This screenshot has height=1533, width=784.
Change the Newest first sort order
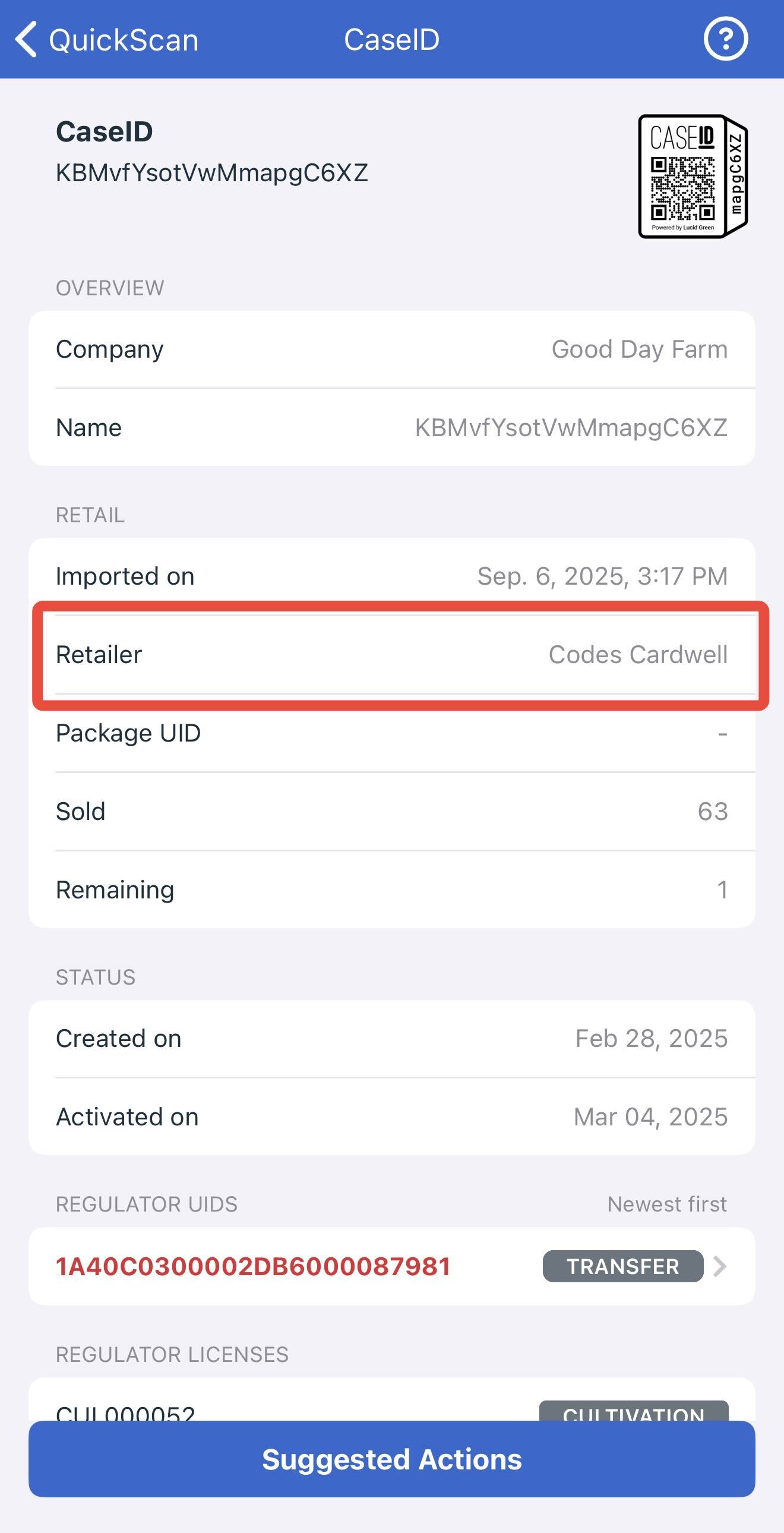[666, 1204]
